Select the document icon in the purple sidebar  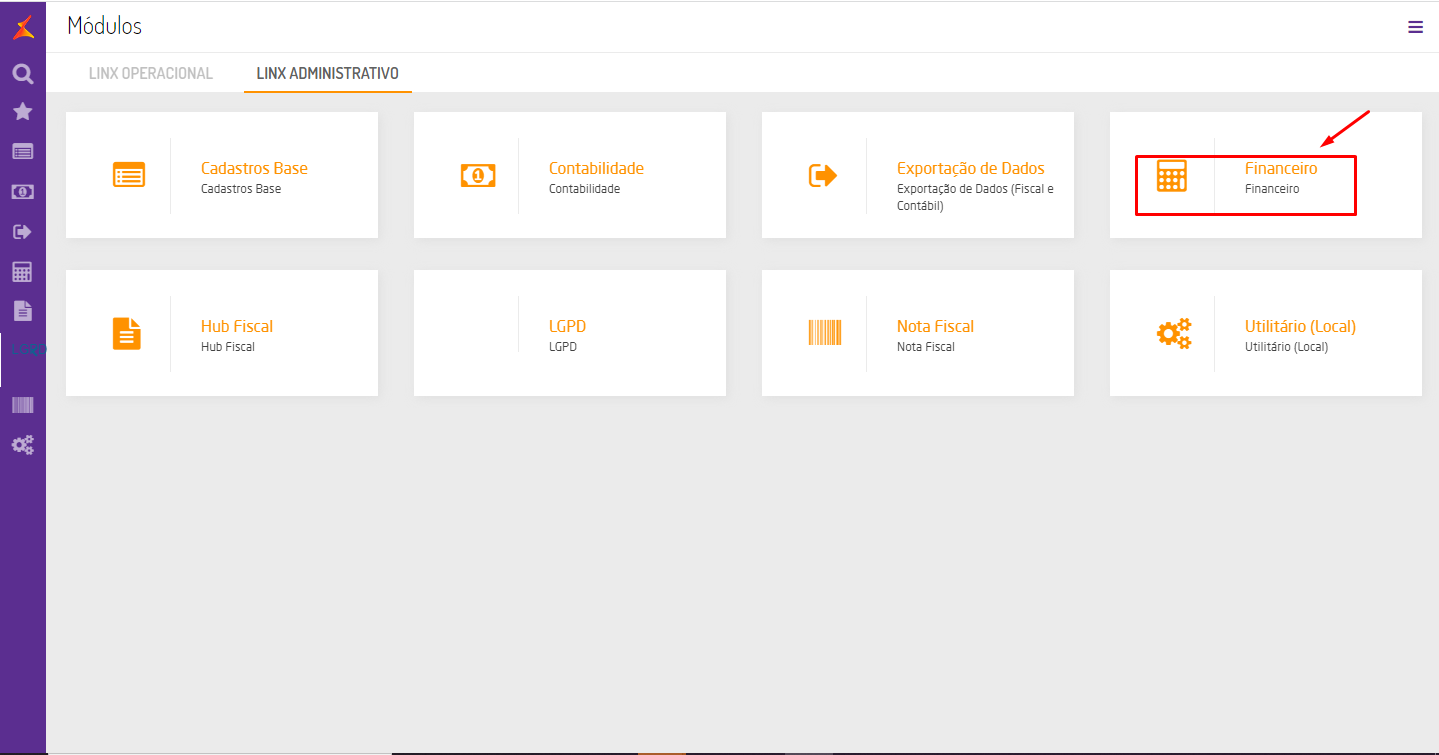point(23,311)
